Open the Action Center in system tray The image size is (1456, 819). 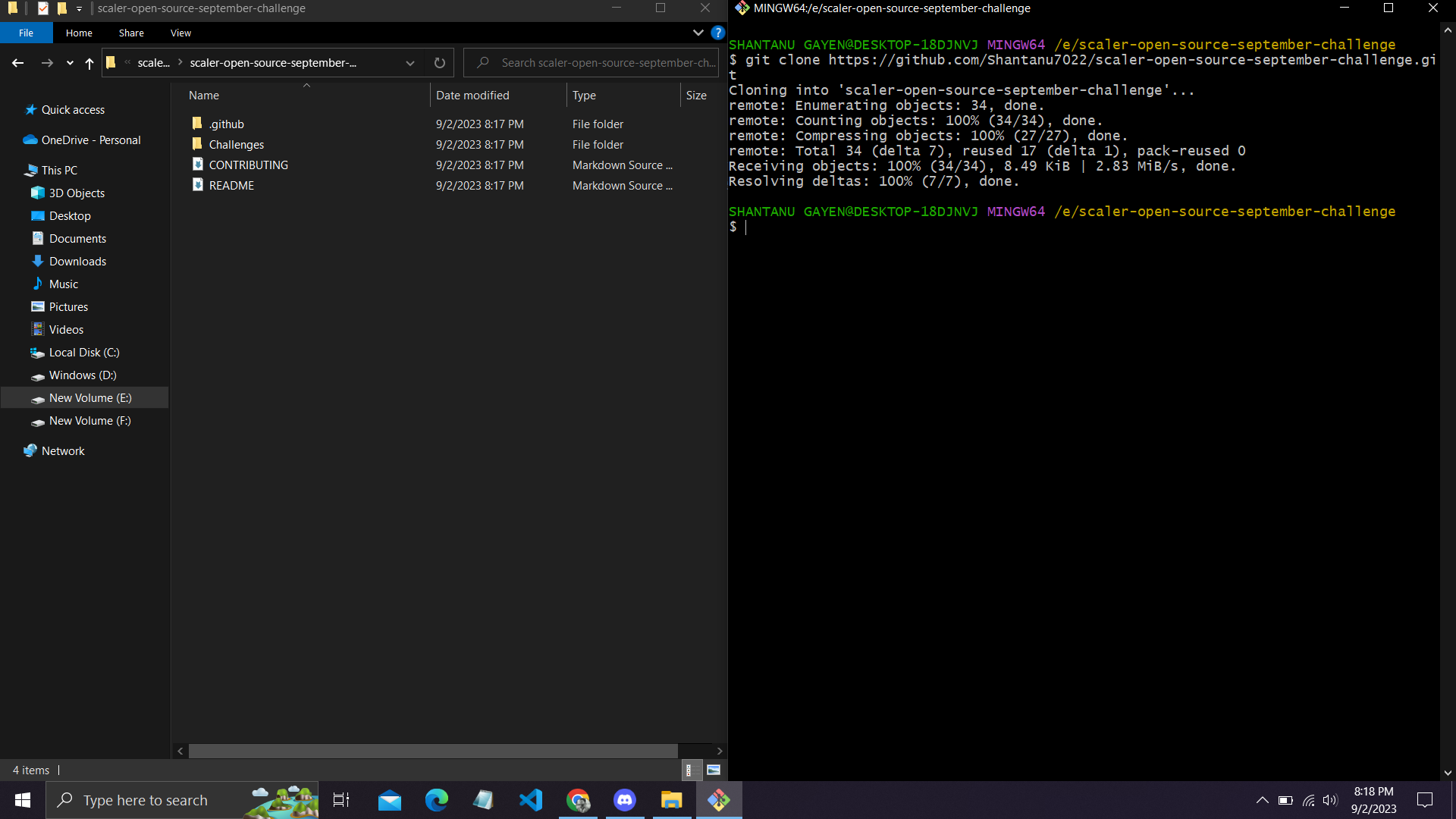(1425, 800)
